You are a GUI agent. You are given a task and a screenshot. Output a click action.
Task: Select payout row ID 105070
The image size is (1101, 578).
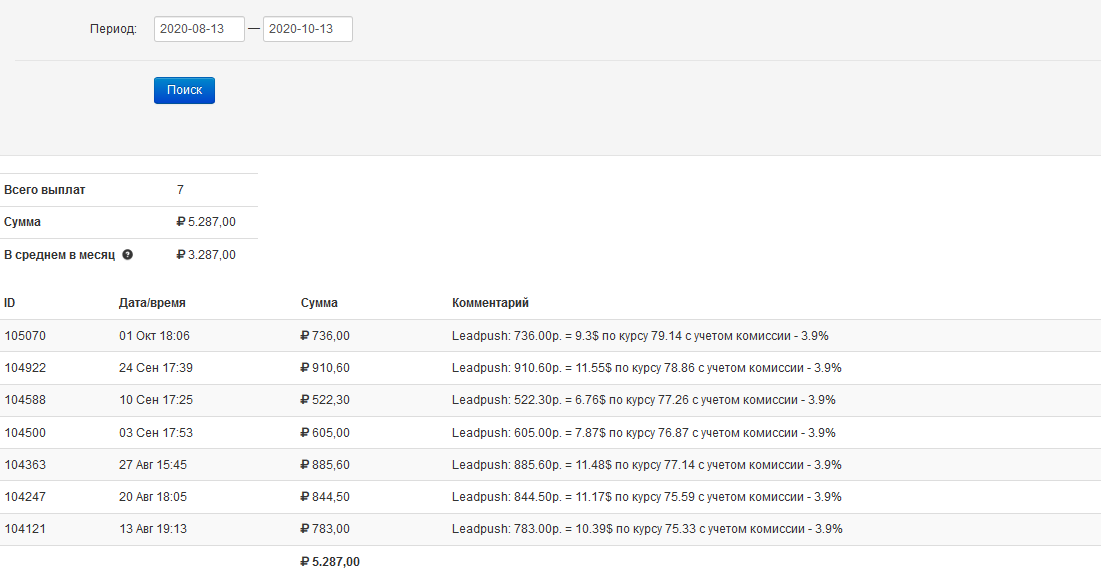tap(25, 336)
